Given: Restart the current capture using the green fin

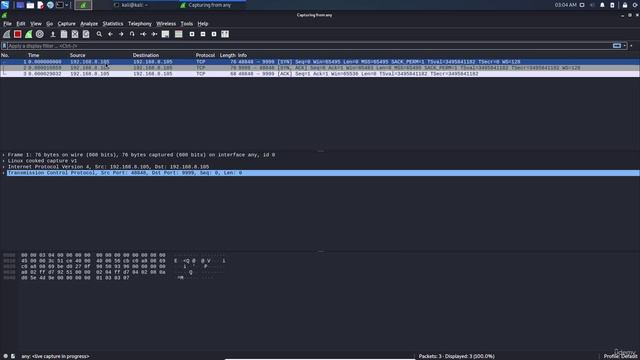Looking at the screenshot, I should pos(29,34).
